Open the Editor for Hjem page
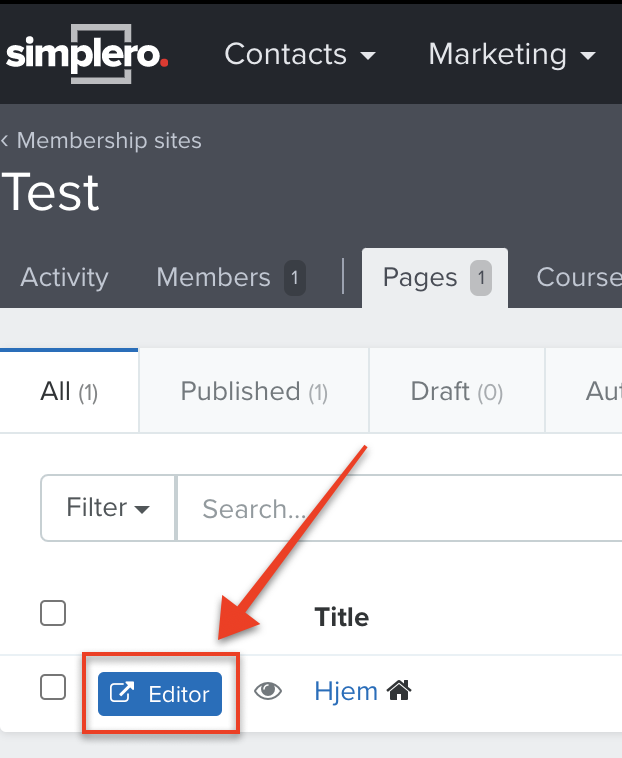 click(160, 694)
